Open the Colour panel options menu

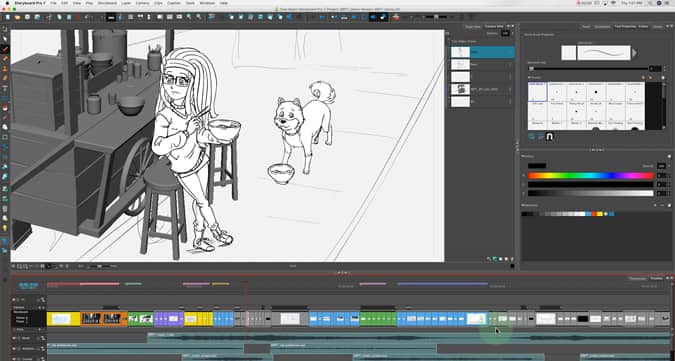click(669, 156)
